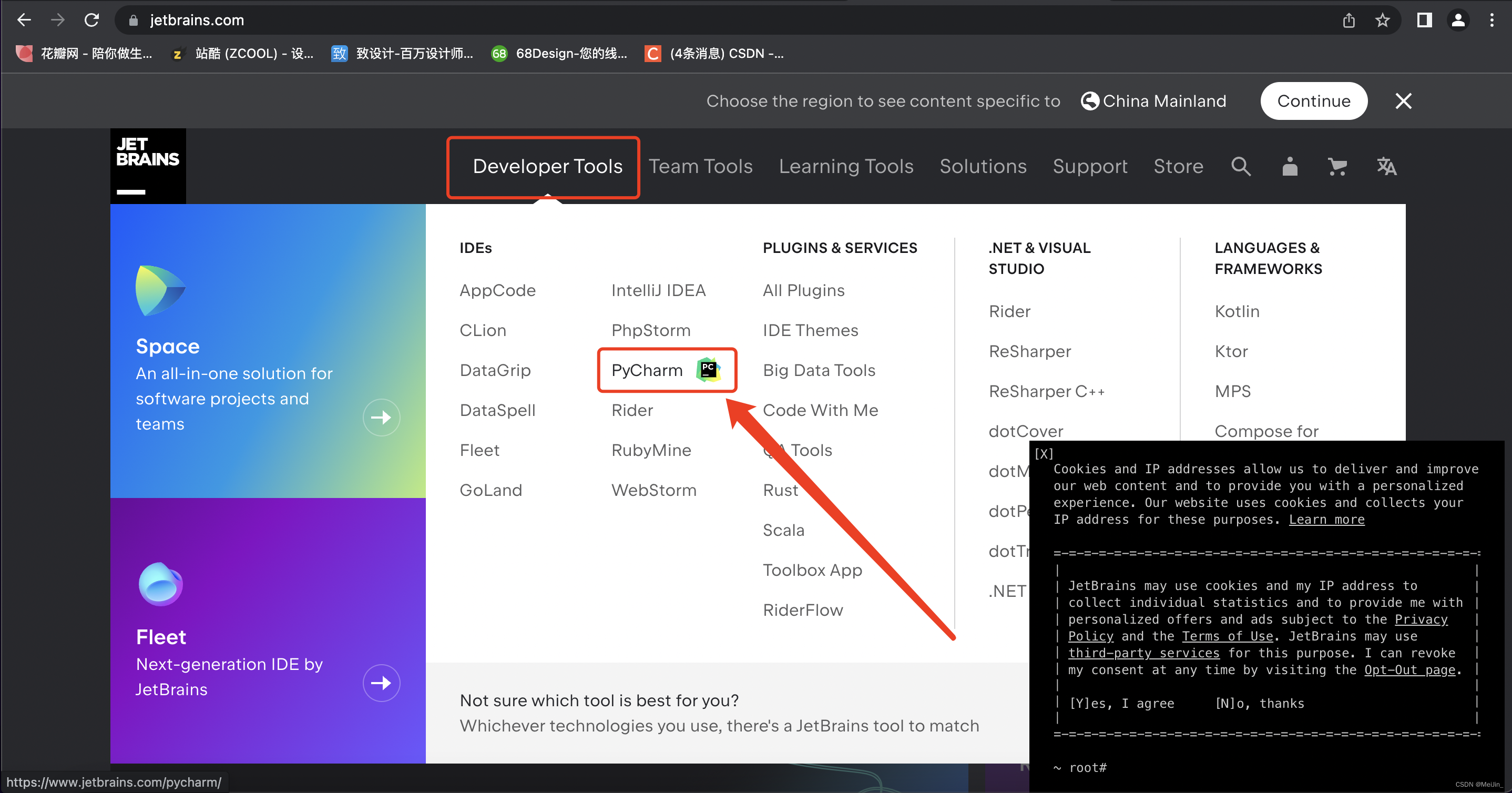
Task: Open 花瓣网 bookmark
Action: pos(85,54)
